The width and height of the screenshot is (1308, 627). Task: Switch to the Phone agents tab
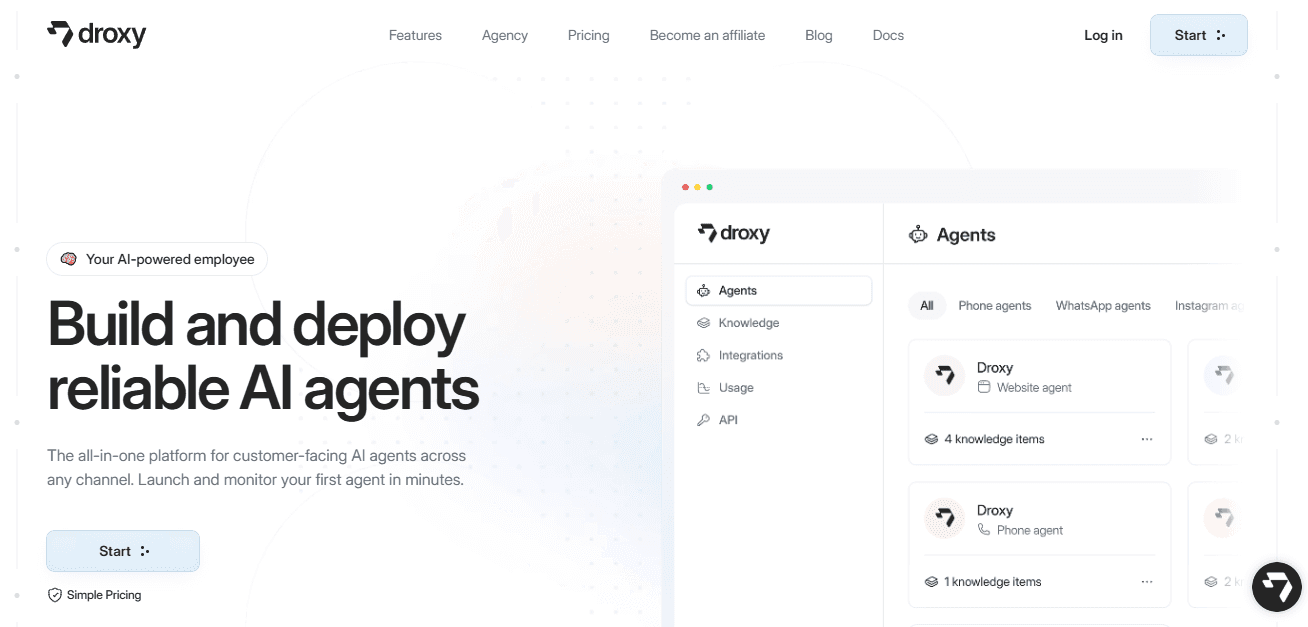coord(995,306)
